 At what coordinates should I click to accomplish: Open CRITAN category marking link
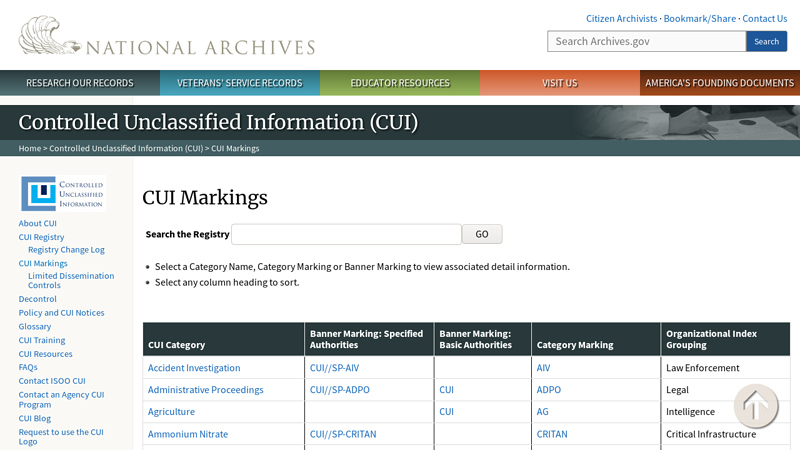point(552,434)
